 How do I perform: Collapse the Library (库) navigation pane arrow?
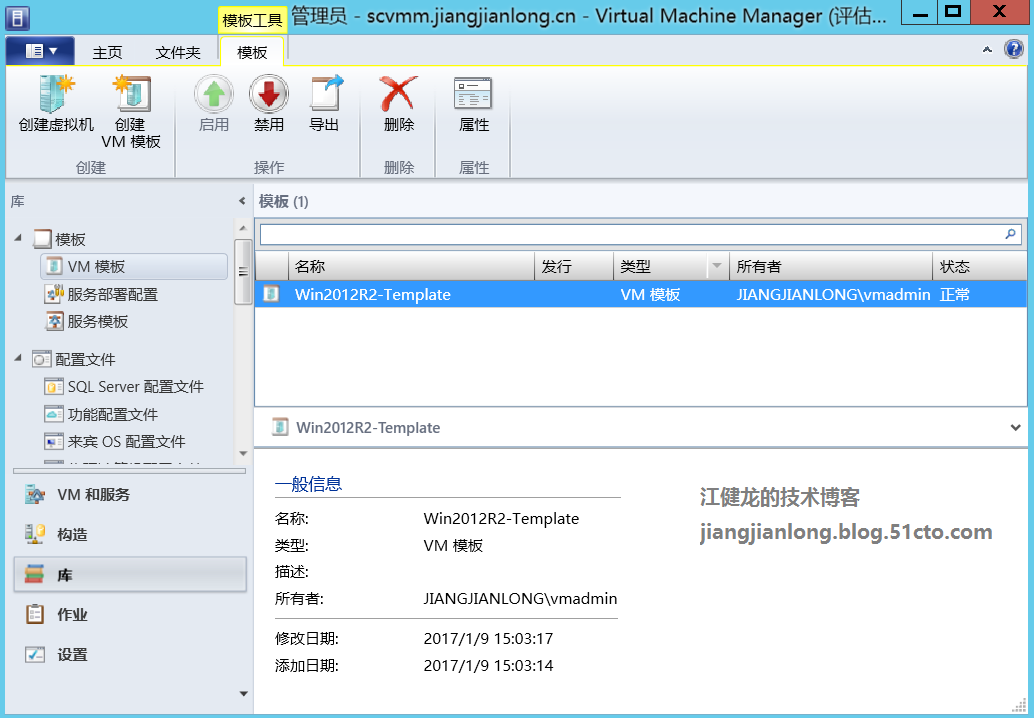click(242, 201)
